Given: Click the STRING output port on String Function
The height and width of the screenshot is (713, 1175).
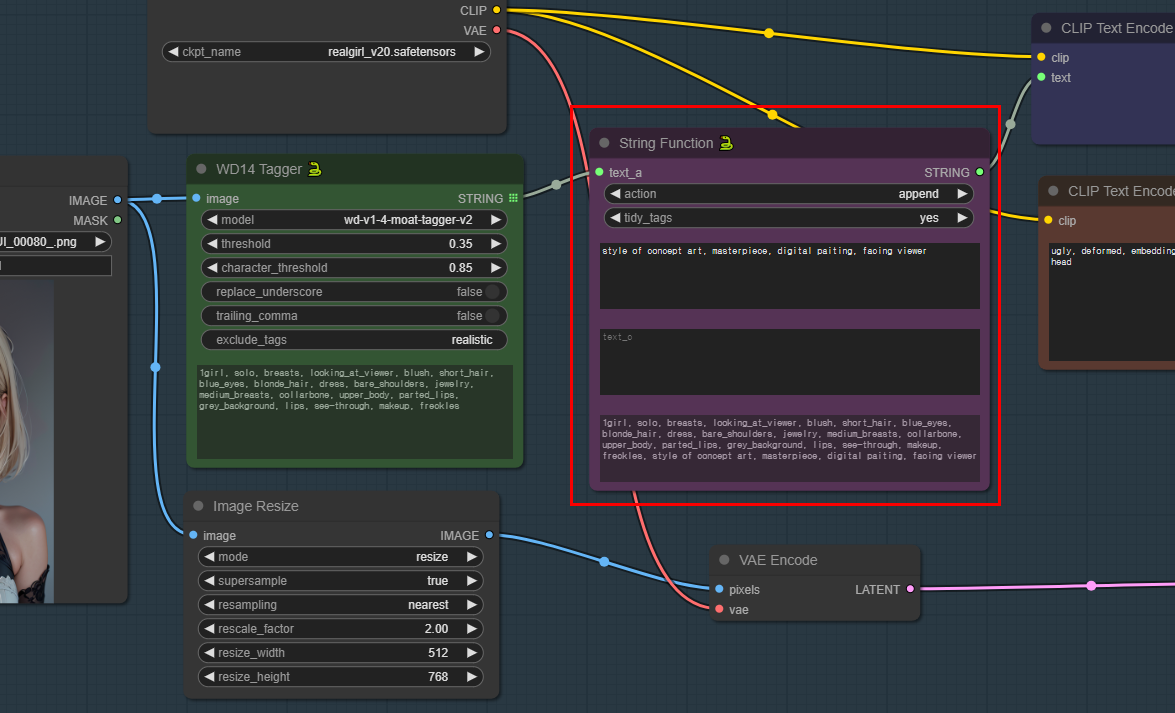Looking at the screenshot, I should point(979,172).
